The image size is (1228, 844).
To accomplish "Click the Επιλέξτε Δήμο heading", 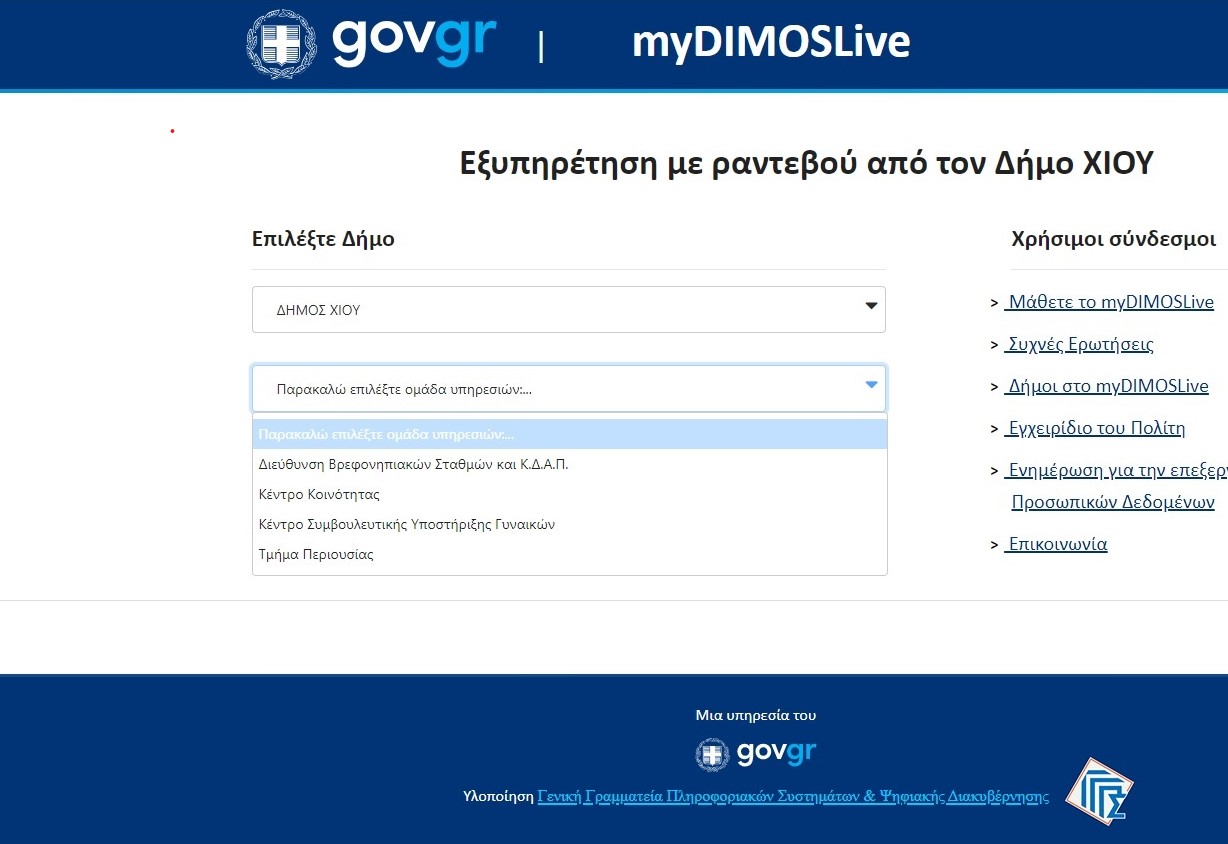I will pos(323,239).
